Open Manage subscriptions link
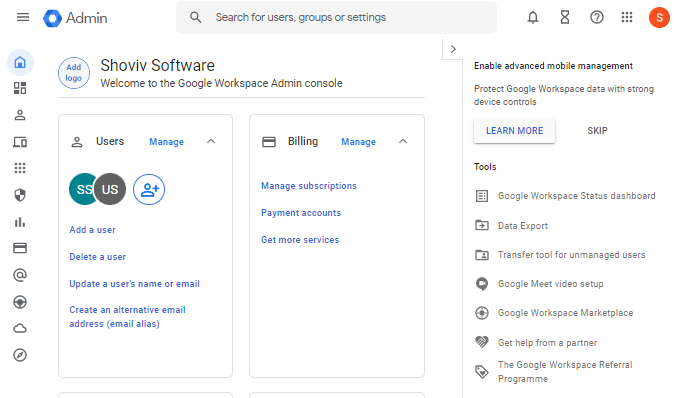The width and height of the screenshot is (676, 398). [309, 186]
